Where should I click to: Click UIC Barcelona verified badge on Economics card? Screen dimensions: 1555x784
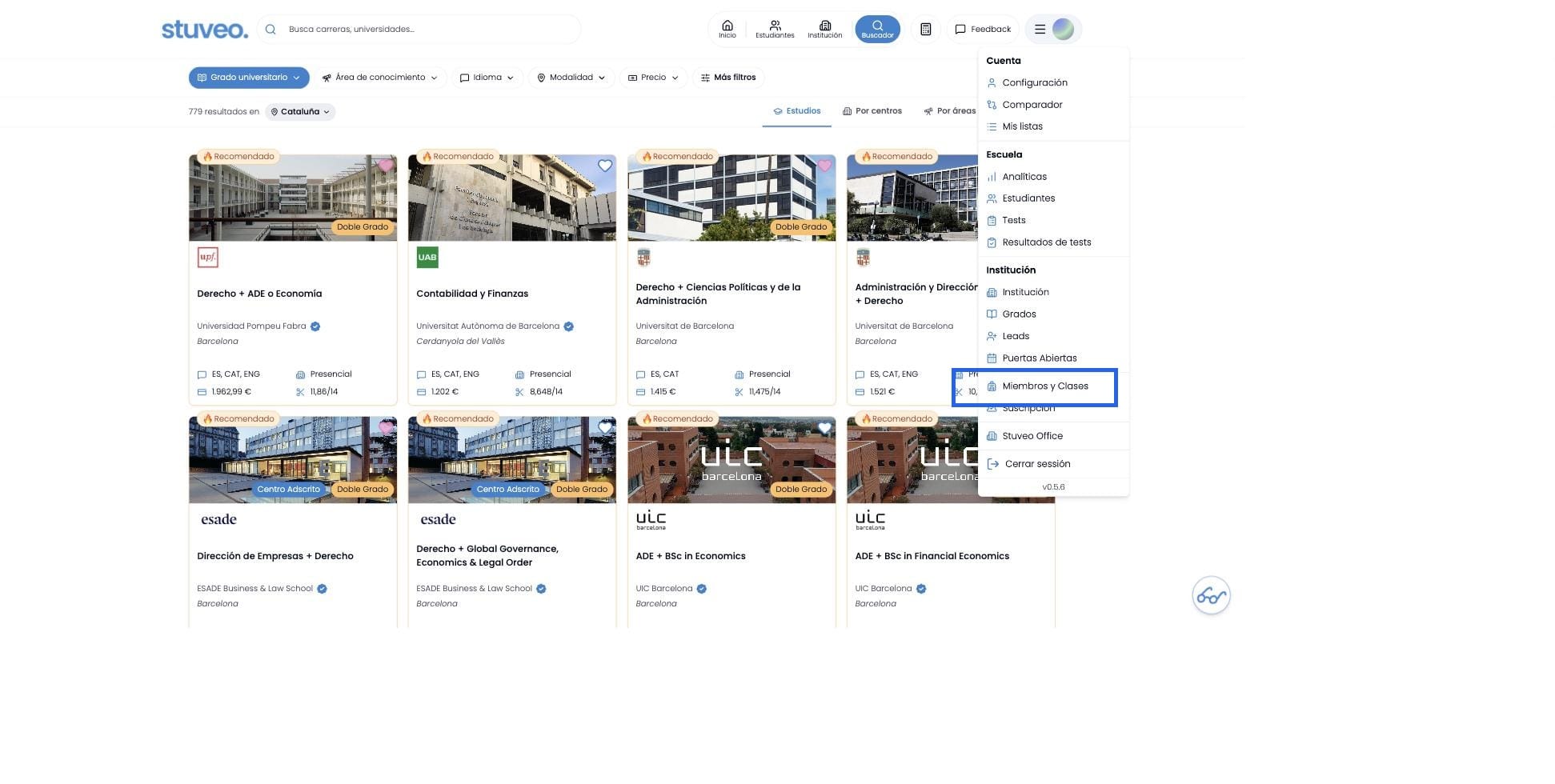click(x=701, y=589)
